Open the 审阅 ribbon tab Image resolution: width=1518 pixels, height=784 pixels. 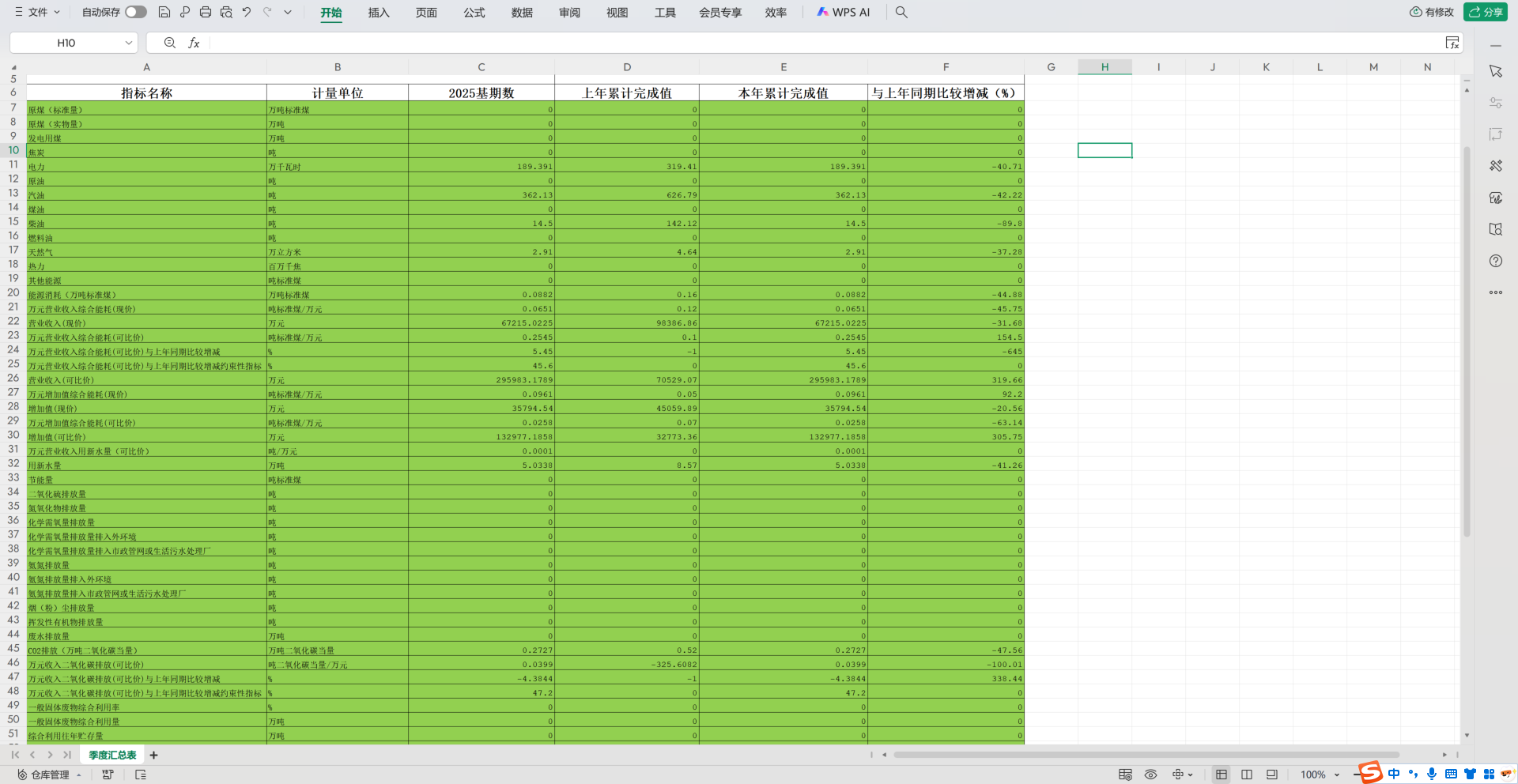[x=569, y=13]
